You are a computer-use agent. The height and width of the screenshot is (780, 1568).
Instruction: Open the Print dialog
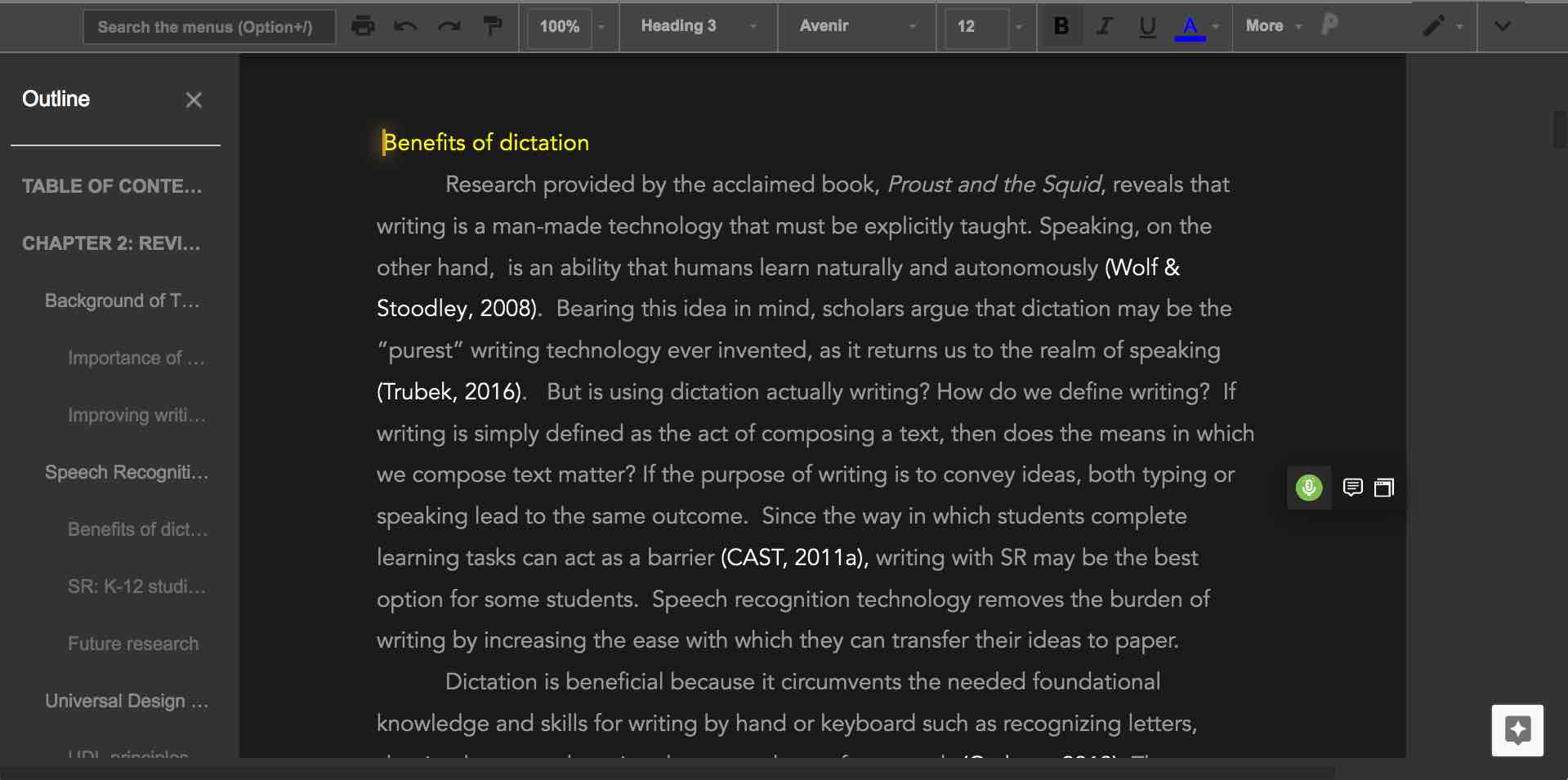point(362,26)
